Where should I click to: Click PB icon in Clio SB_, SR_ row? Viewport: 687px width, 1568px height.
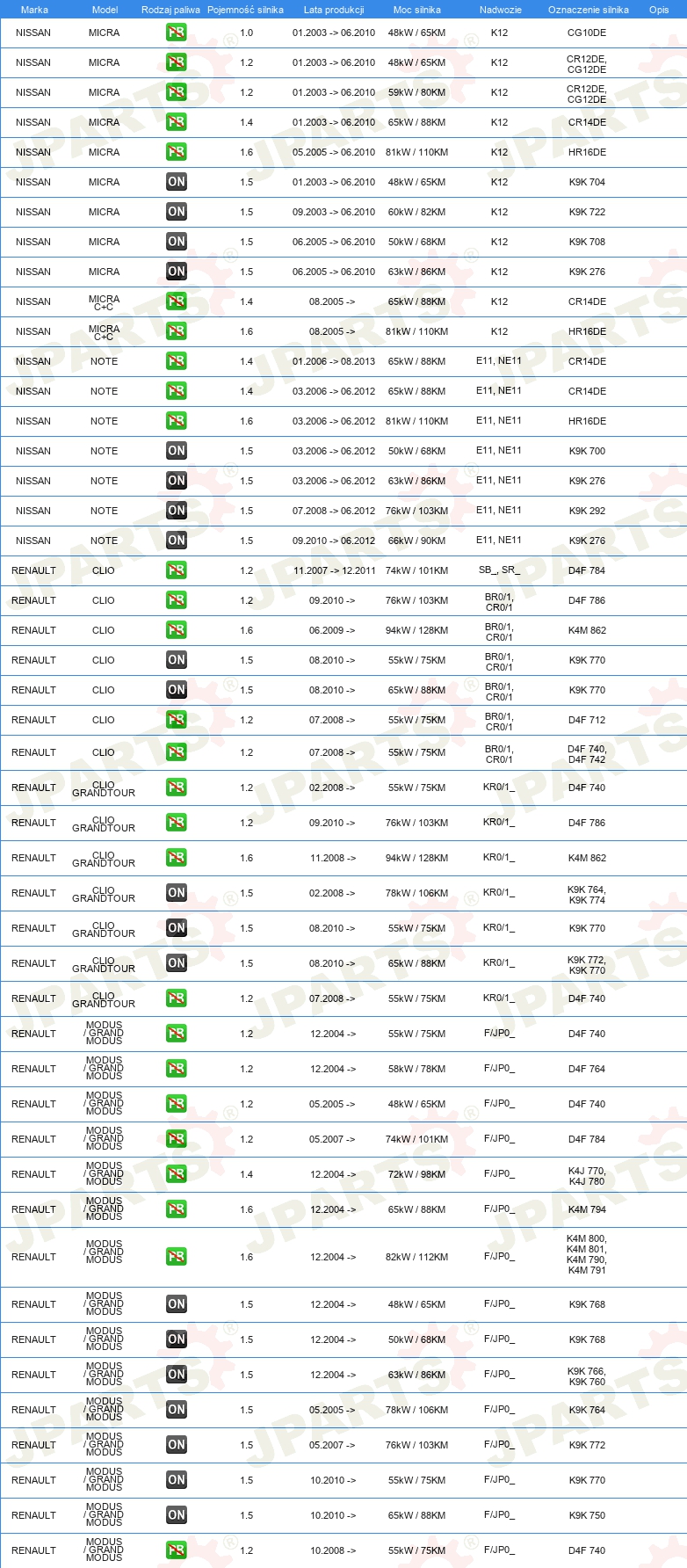(177, 570)
